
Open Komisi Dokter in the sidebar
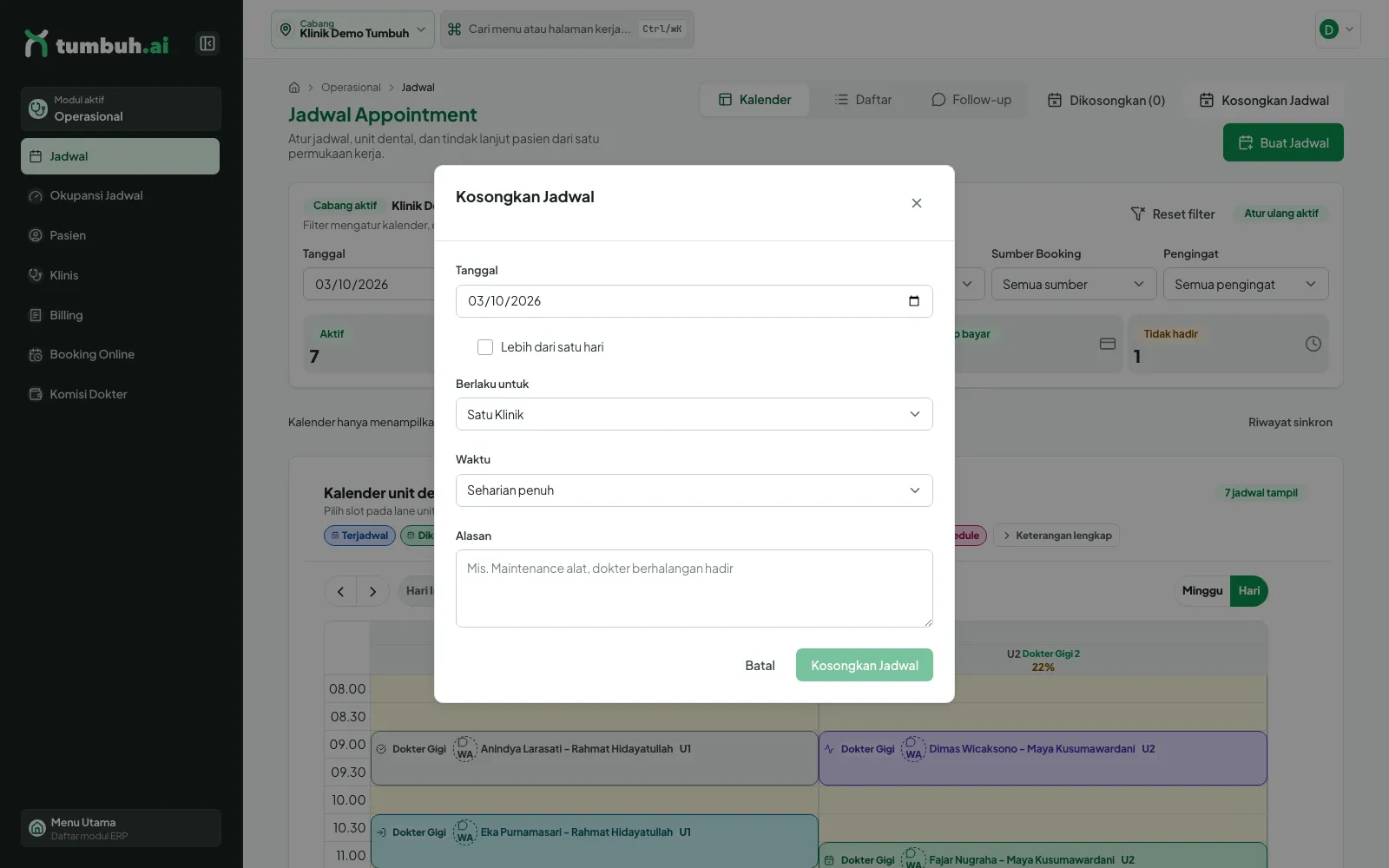[x=120, y=394]
